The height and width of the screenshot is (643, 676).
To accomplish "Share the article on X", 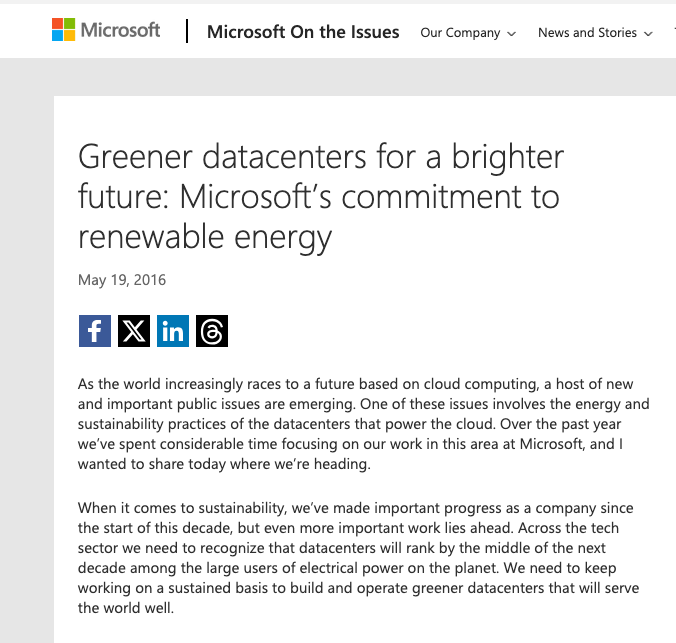I will [134, 331].
